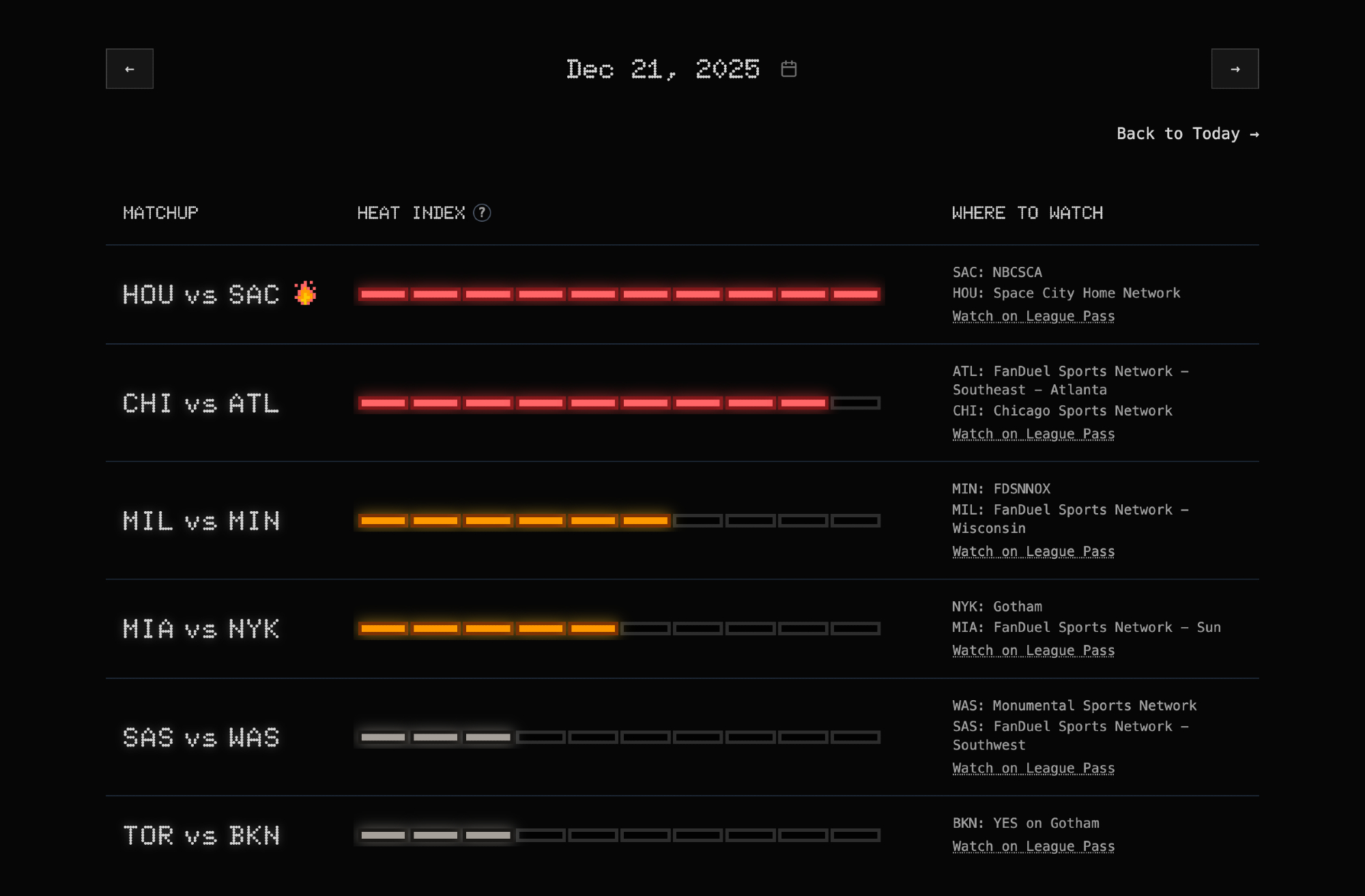
Task: Click the gray heat bar for SAS vs WAS
Action: coord(435,737)
